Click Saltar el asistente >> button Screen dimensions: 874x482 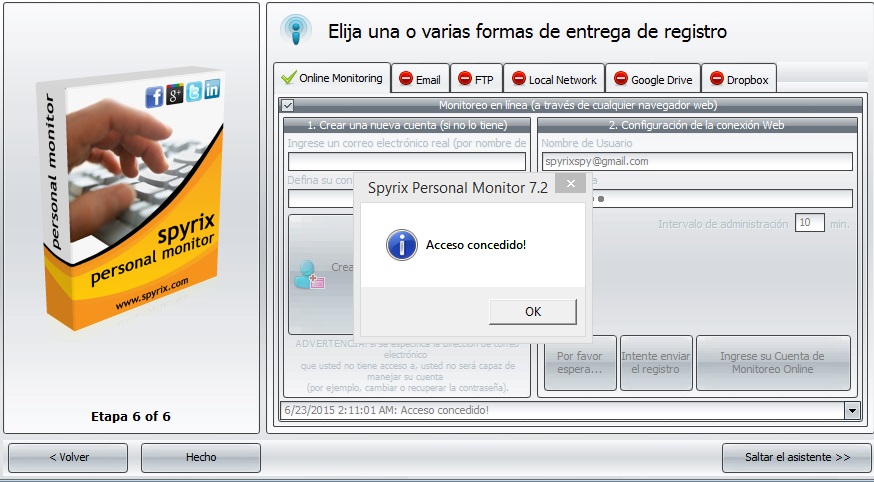click(x=797, y=457)
